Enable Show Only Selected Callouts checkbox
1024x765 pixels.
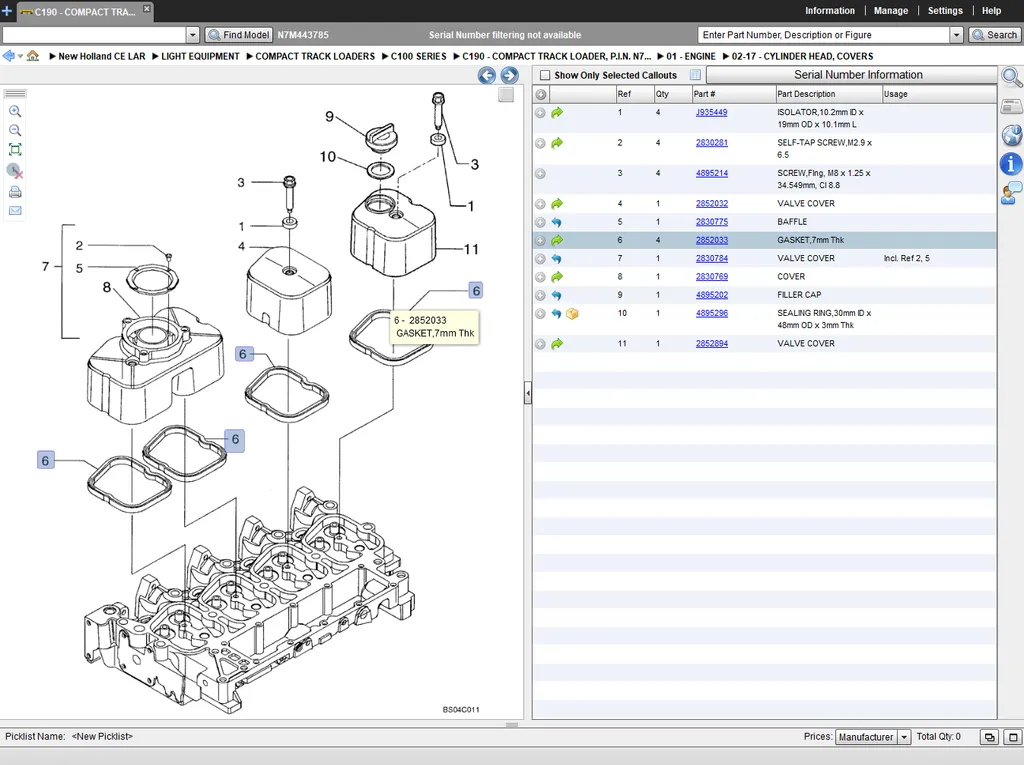tap(545, 75)
